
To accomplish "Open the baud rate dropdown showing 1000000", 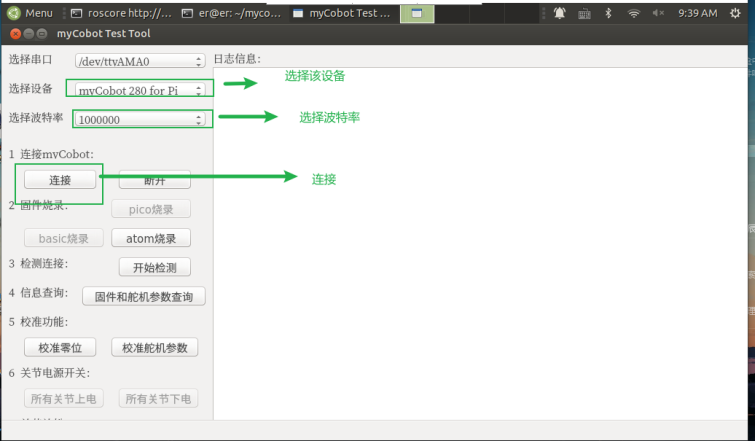I will (x=140, y=119).
